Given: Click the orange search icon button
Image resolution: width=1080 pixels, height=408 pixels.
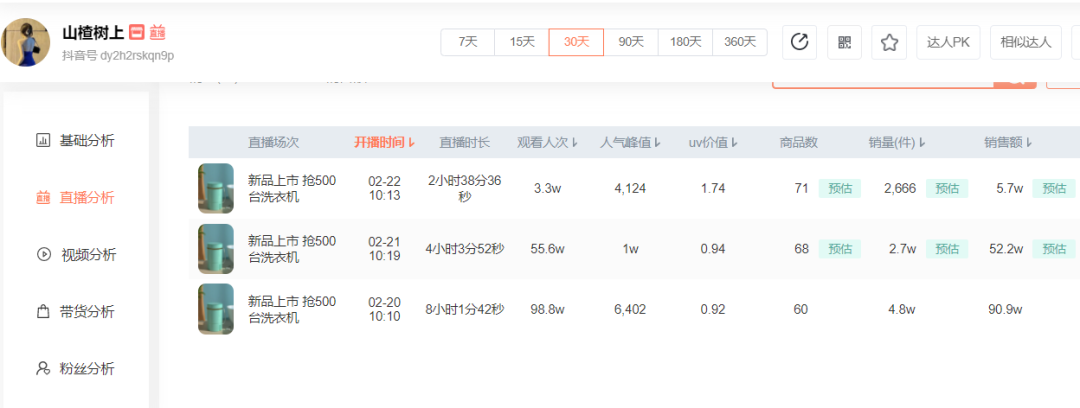Looking at the screenshot, I should point(1015,83).
